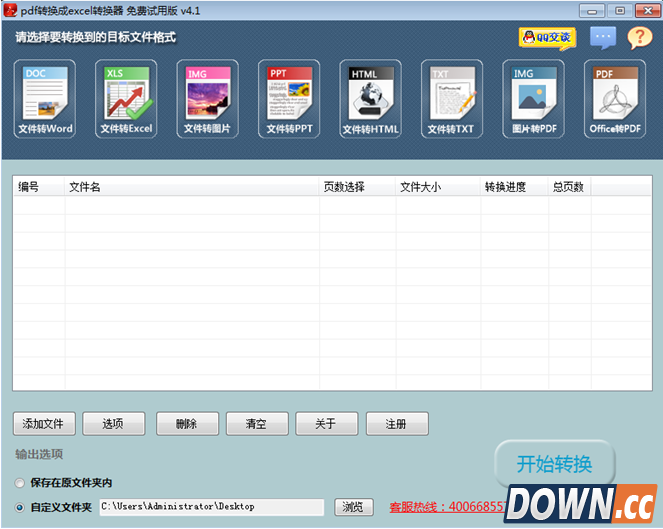Open the QQ交谈 chat button
The width and height of the screenshot is (663, 529).
coord(548,38)
